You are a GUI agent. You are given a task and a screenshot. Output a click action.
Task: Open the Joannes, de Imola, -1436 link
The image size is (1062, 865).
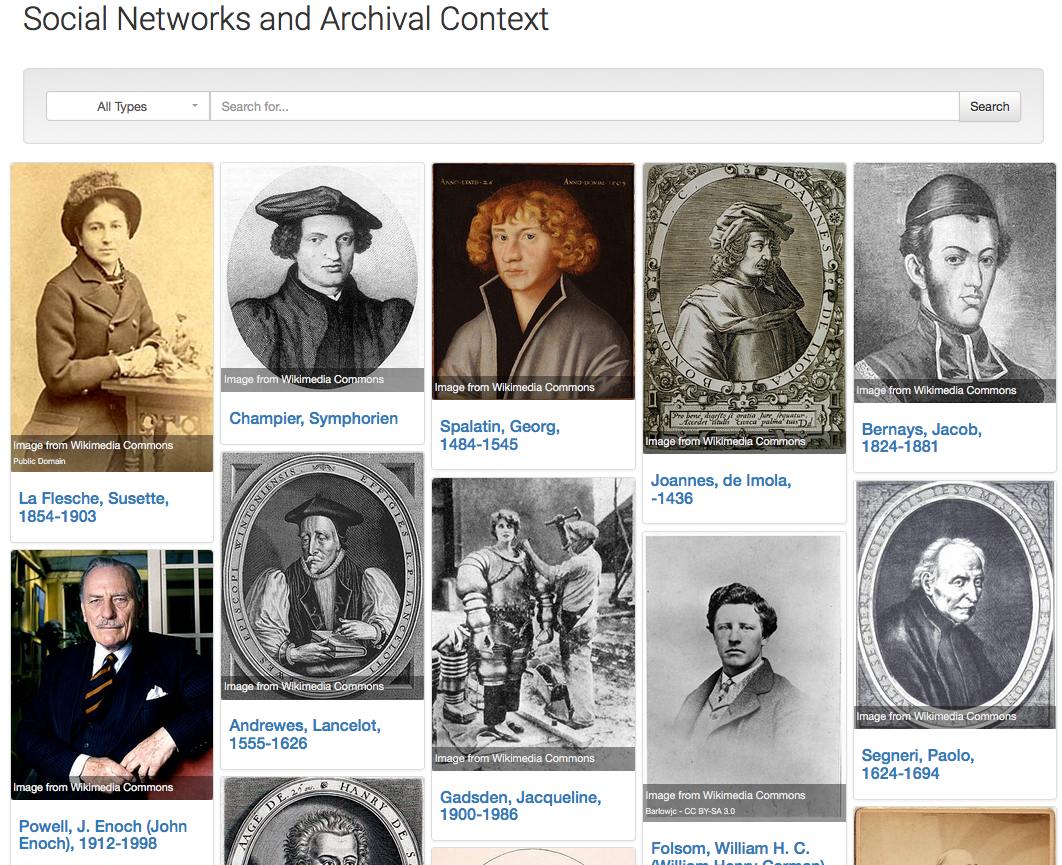click(x=721, y=490)
